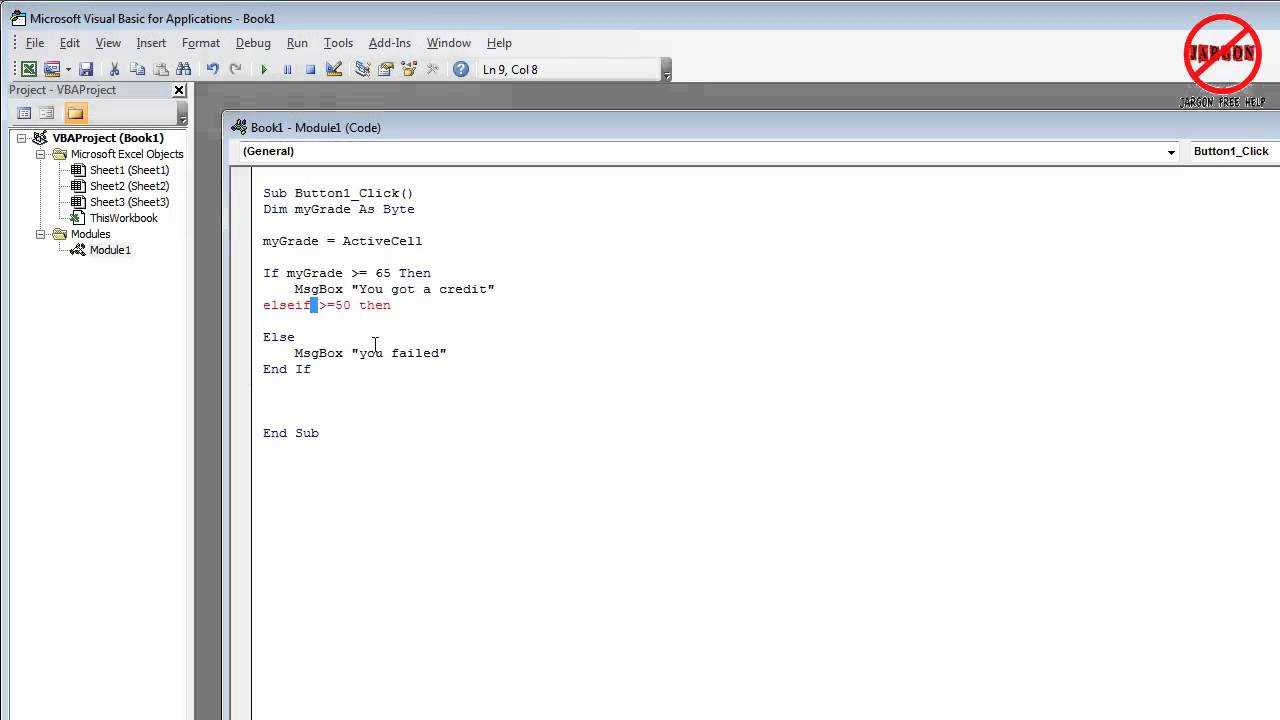Click the Insert UserForm toolbar icon
1280x720 pixels.
tap(51, 69)
